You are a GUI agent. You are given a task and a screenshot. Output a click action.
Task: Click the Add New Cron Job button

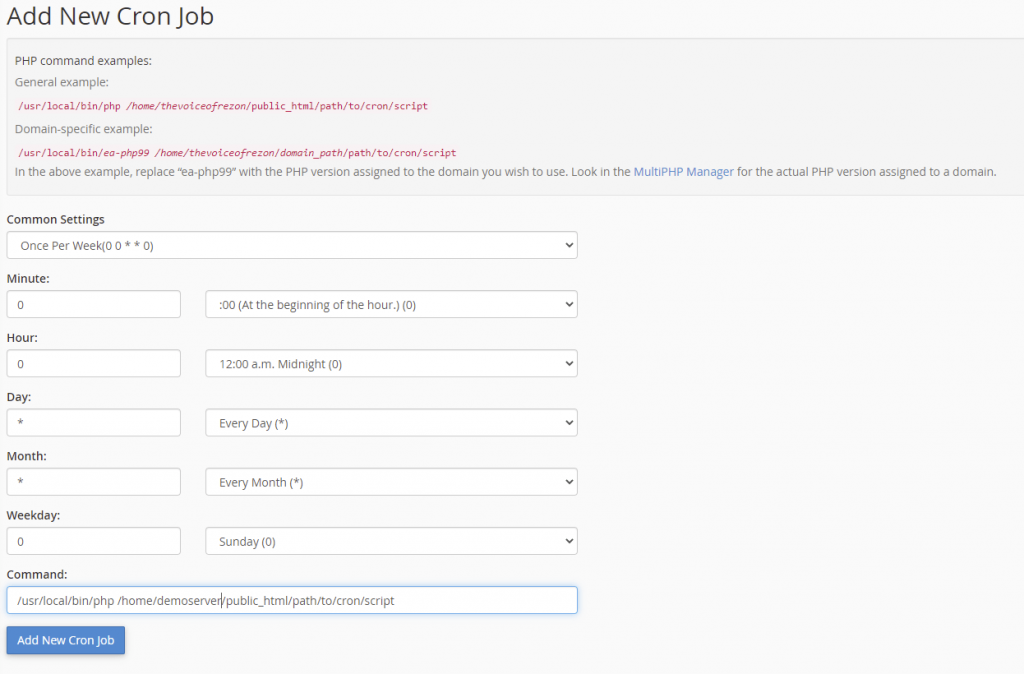click(x=65, y=640)
